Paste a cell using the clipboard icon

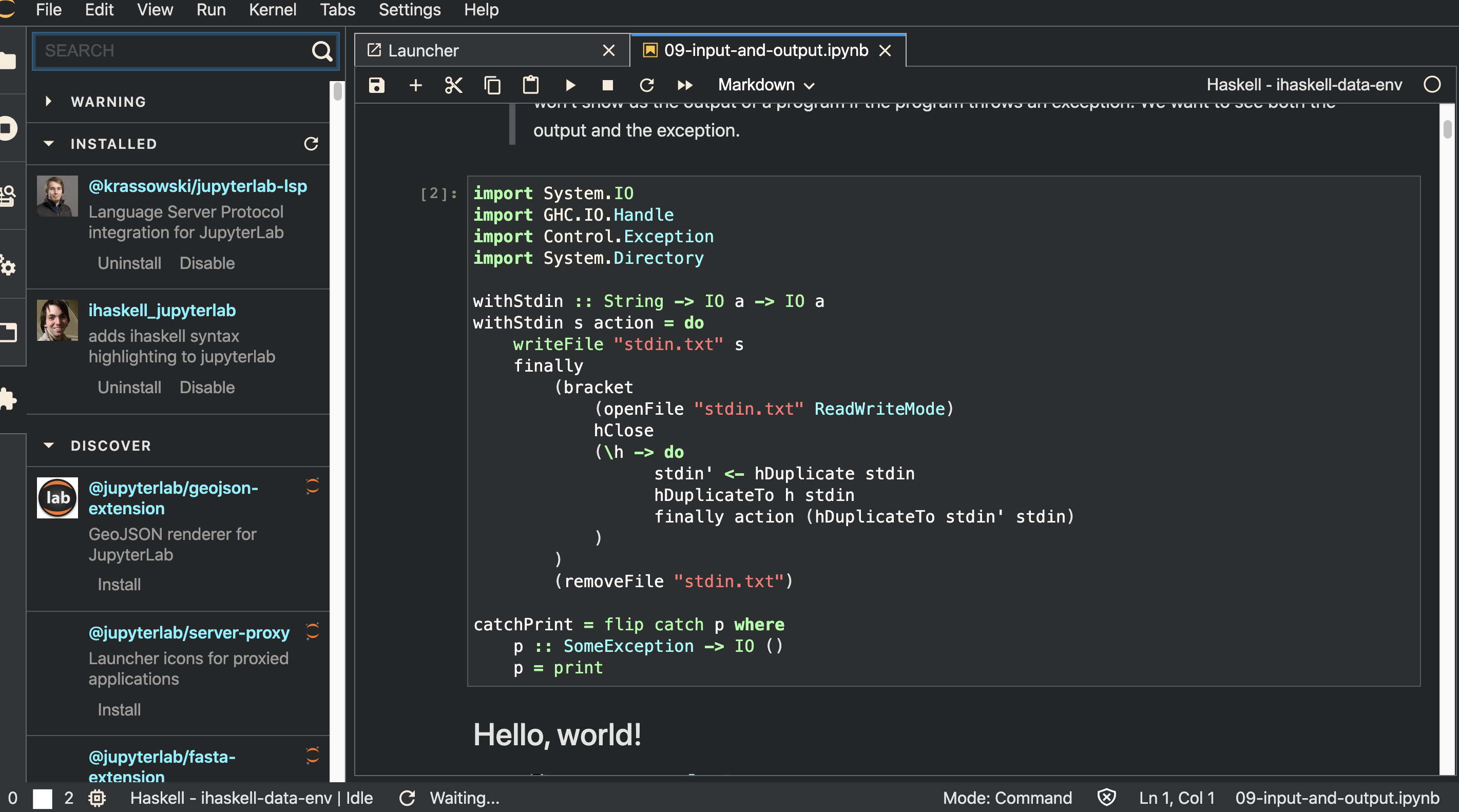pos(530,85)
